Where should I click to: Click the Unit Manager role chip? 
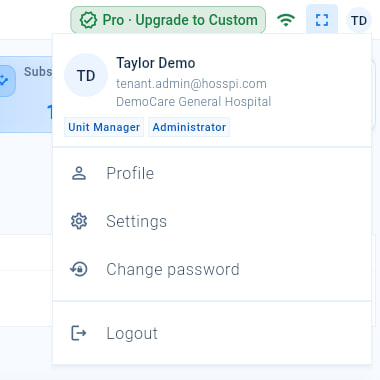104,127
